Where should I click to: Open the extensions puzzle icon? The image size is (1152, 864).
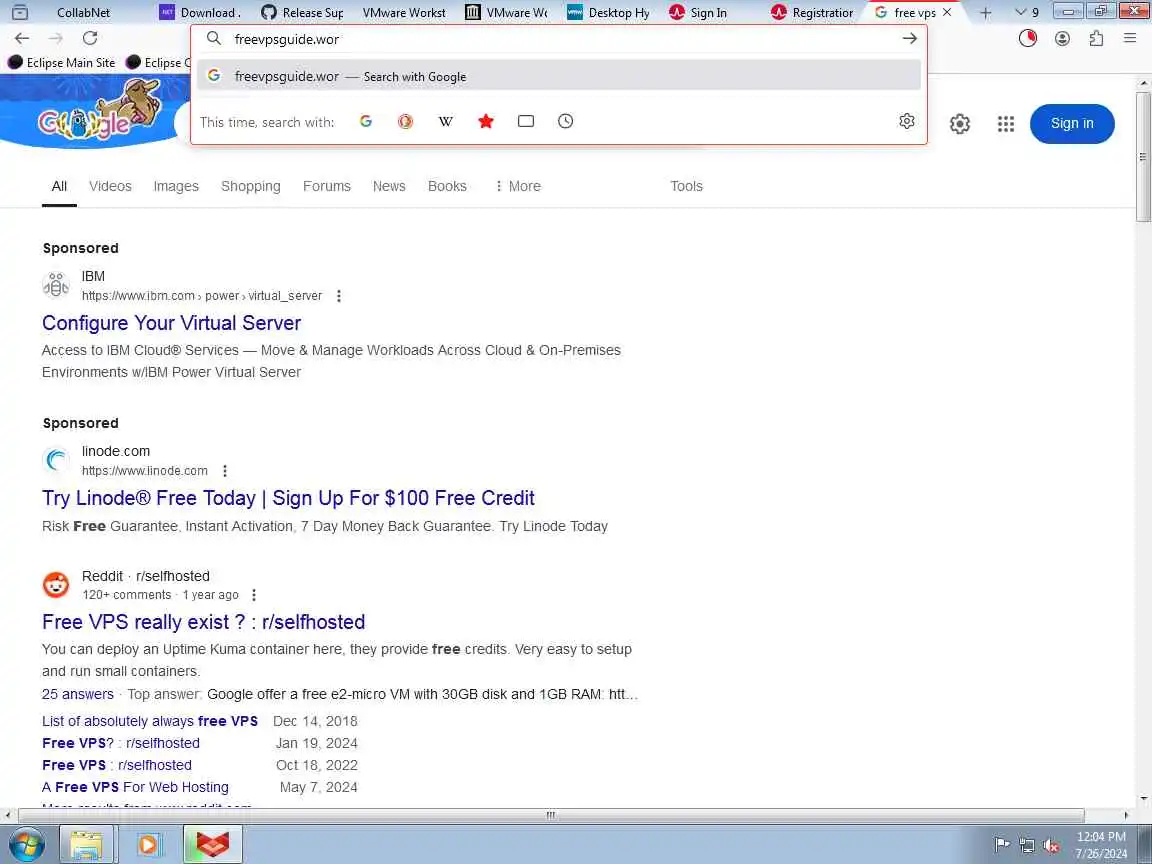pos(1096,39)
